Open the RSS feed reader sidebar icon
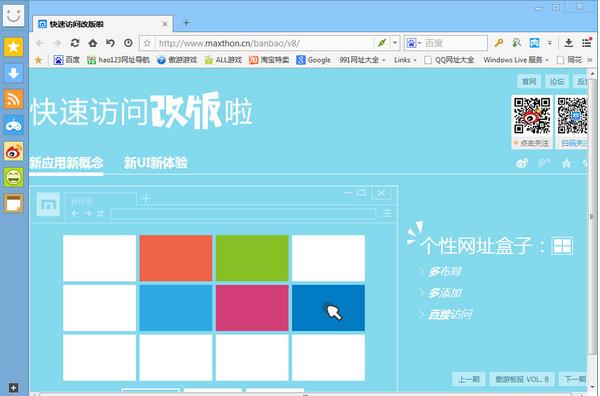Image resolution: width=600 pixels, height=396 pixels. tap(13, 99)
